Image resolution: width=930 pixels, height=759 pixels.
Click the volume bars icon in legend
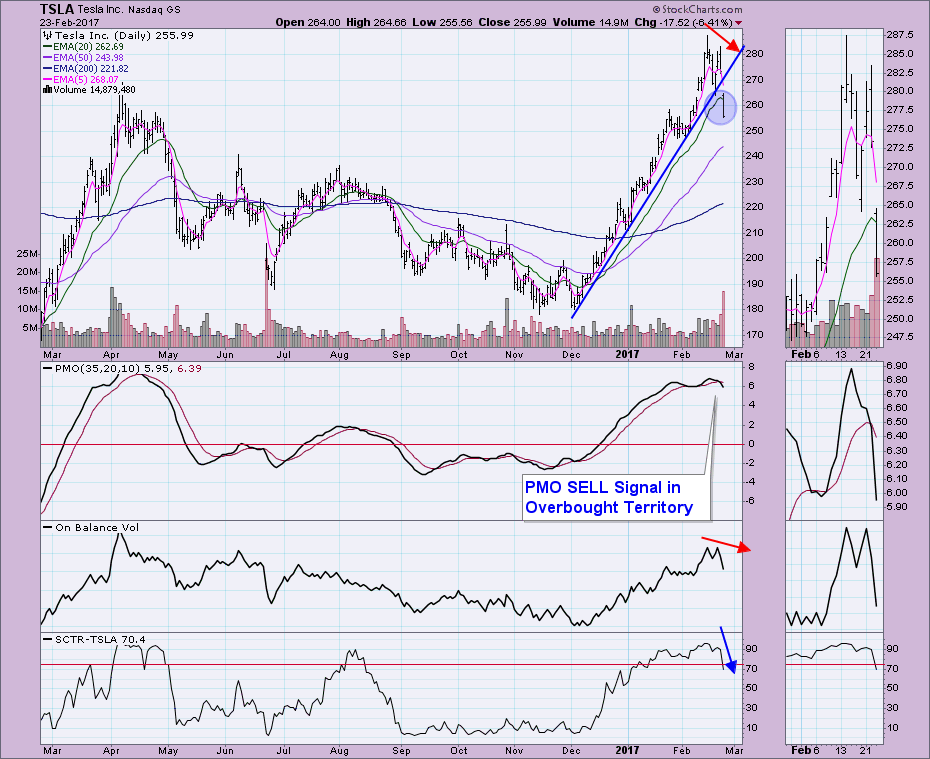(47, 90)
